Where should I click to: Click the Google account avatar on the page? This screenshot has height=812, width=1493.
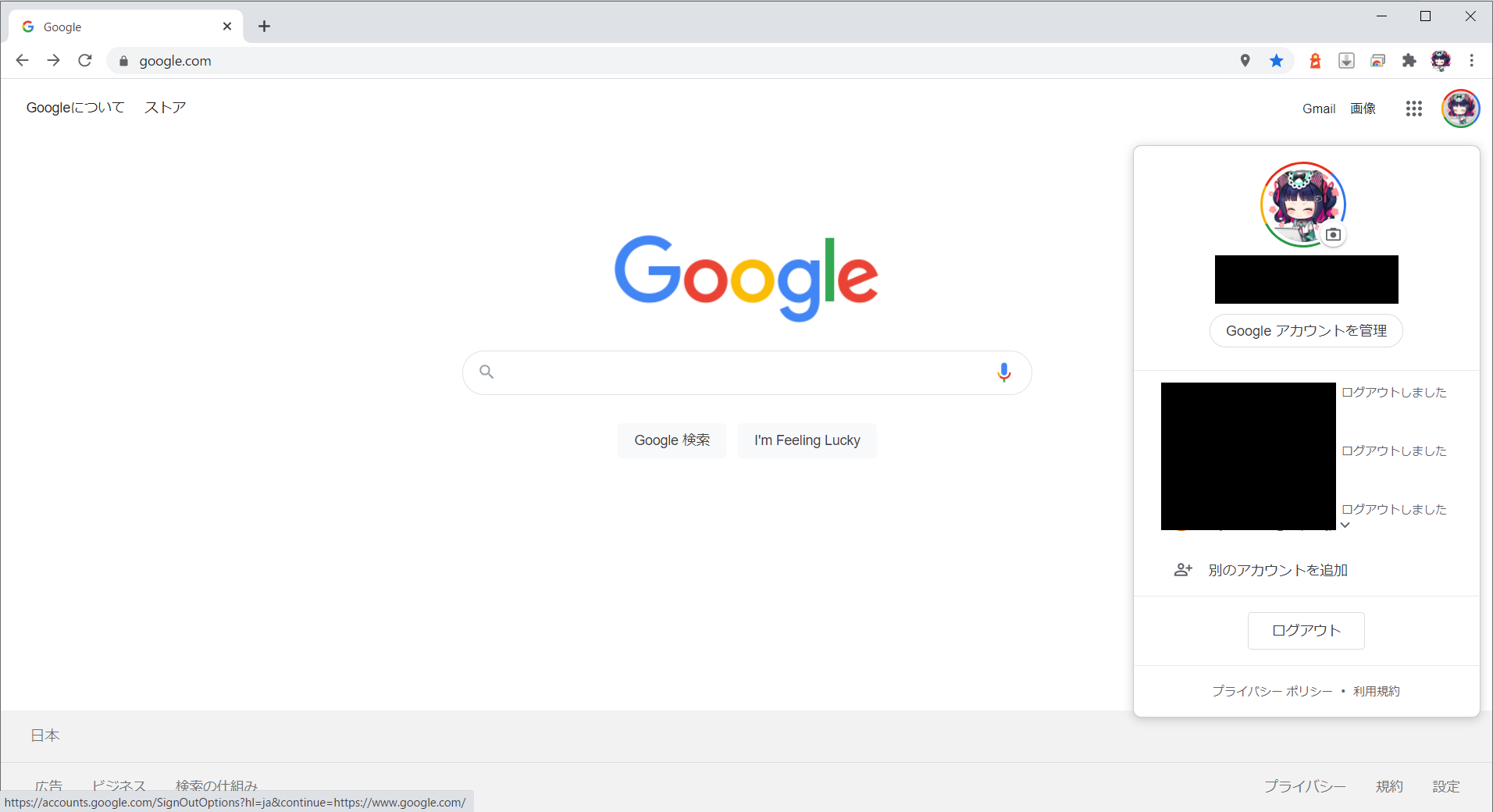[1460, 109]
